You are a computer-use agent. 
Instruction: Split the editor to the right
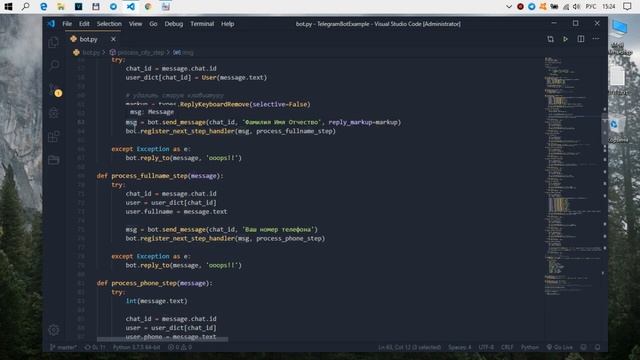tap(580, 39)
